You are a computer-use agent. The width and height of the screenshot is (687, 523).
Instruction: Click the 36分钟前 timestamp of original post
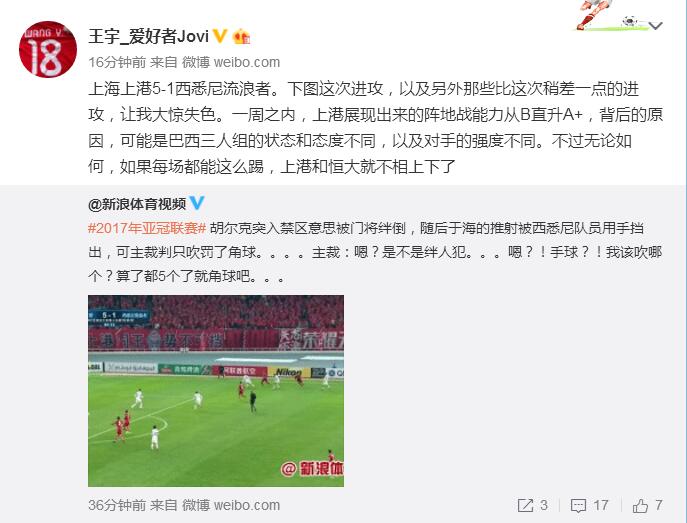[117, 505]
